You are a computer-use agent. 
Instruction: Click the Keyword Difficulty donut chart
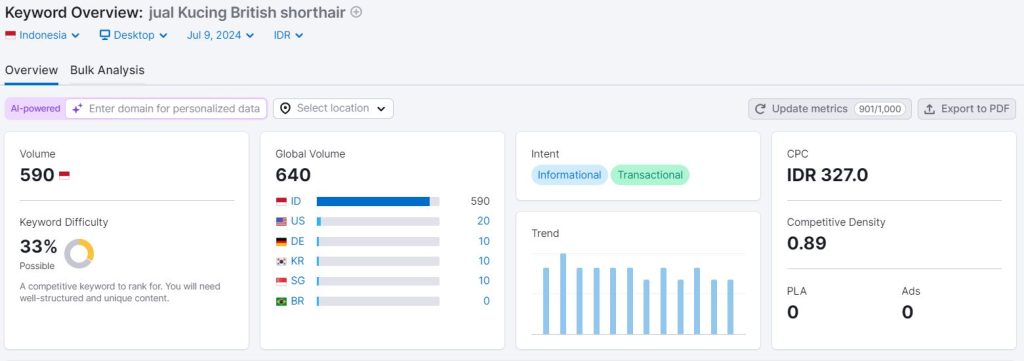coord(79,253)
